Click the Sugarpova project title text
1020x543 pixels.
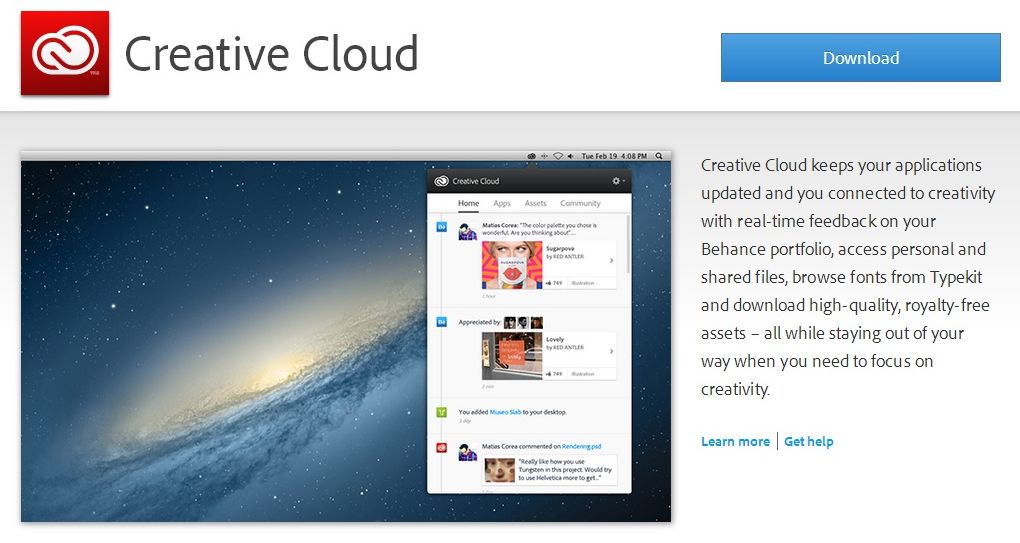point(560,248)
